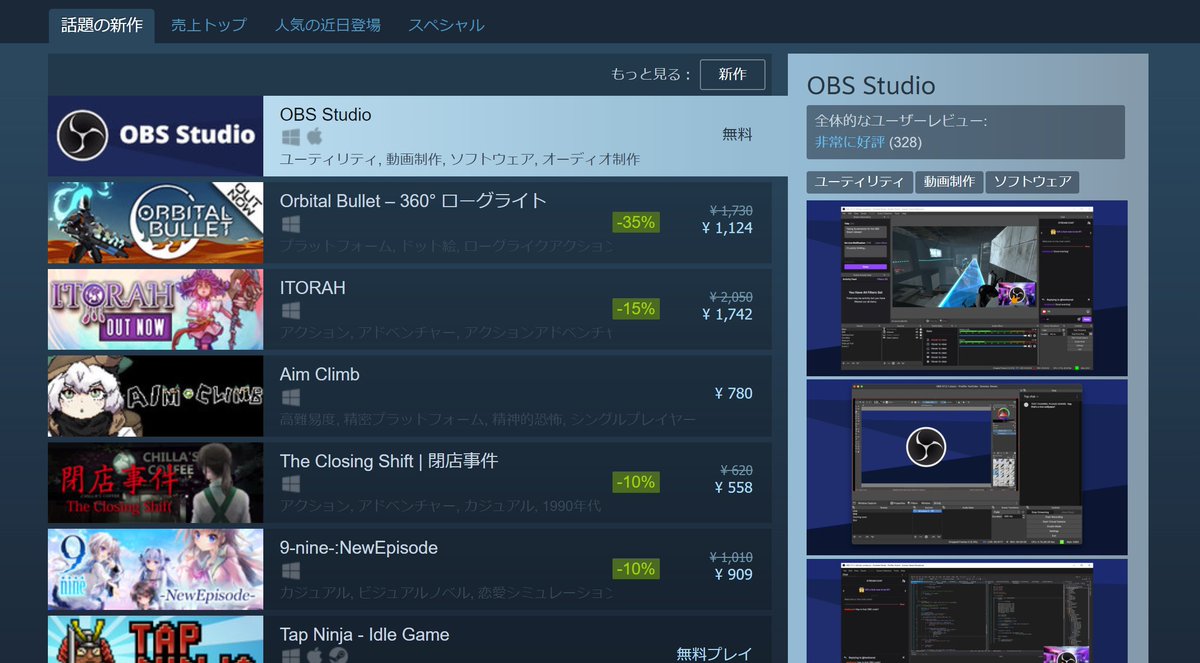Switch to the スペシャル tab
Image resolution: width=1200 pixels, height=663 pixels.
point(446,25)
